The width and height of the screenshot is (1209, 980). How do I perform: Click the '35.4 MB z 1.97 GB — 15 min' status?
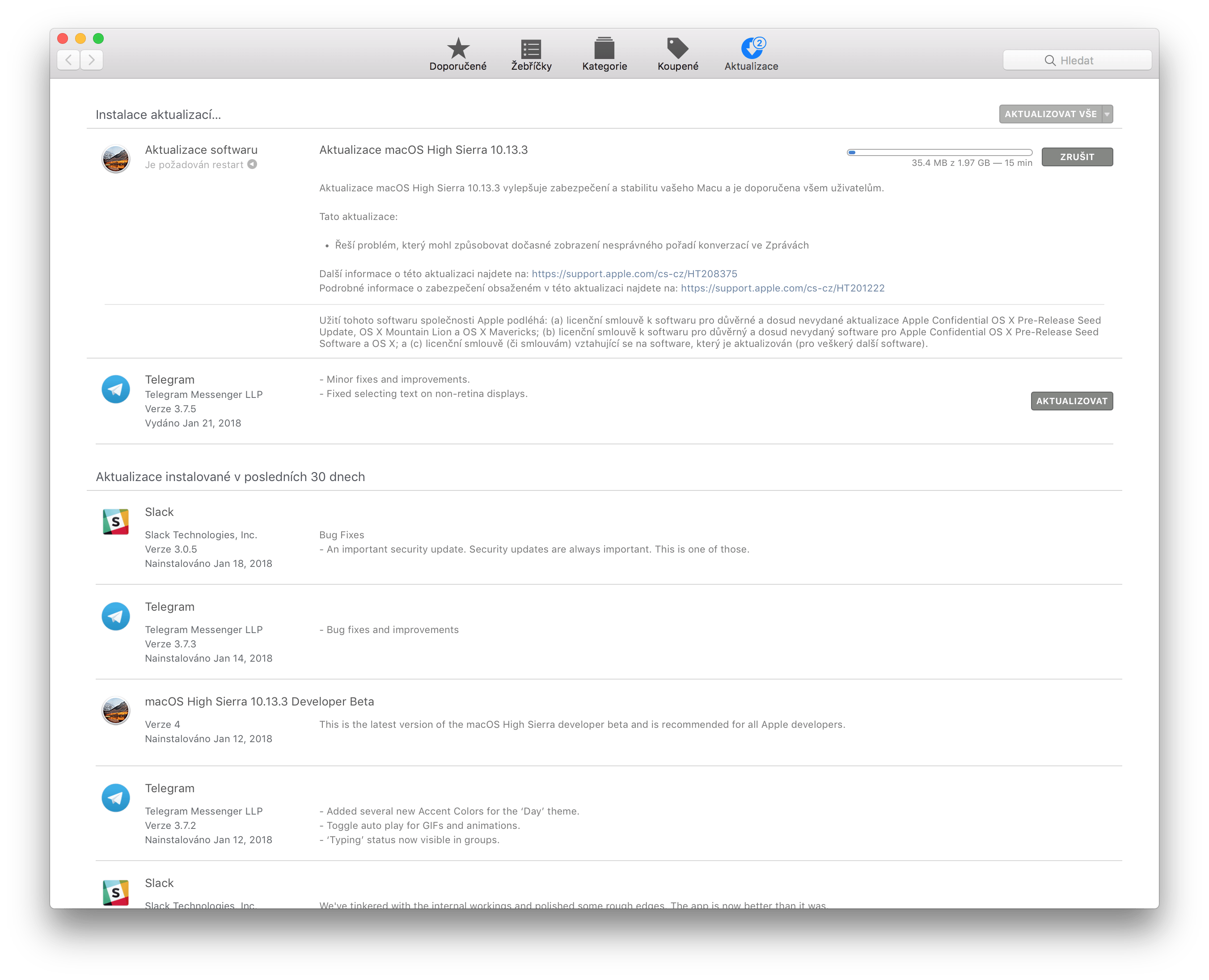972,163
